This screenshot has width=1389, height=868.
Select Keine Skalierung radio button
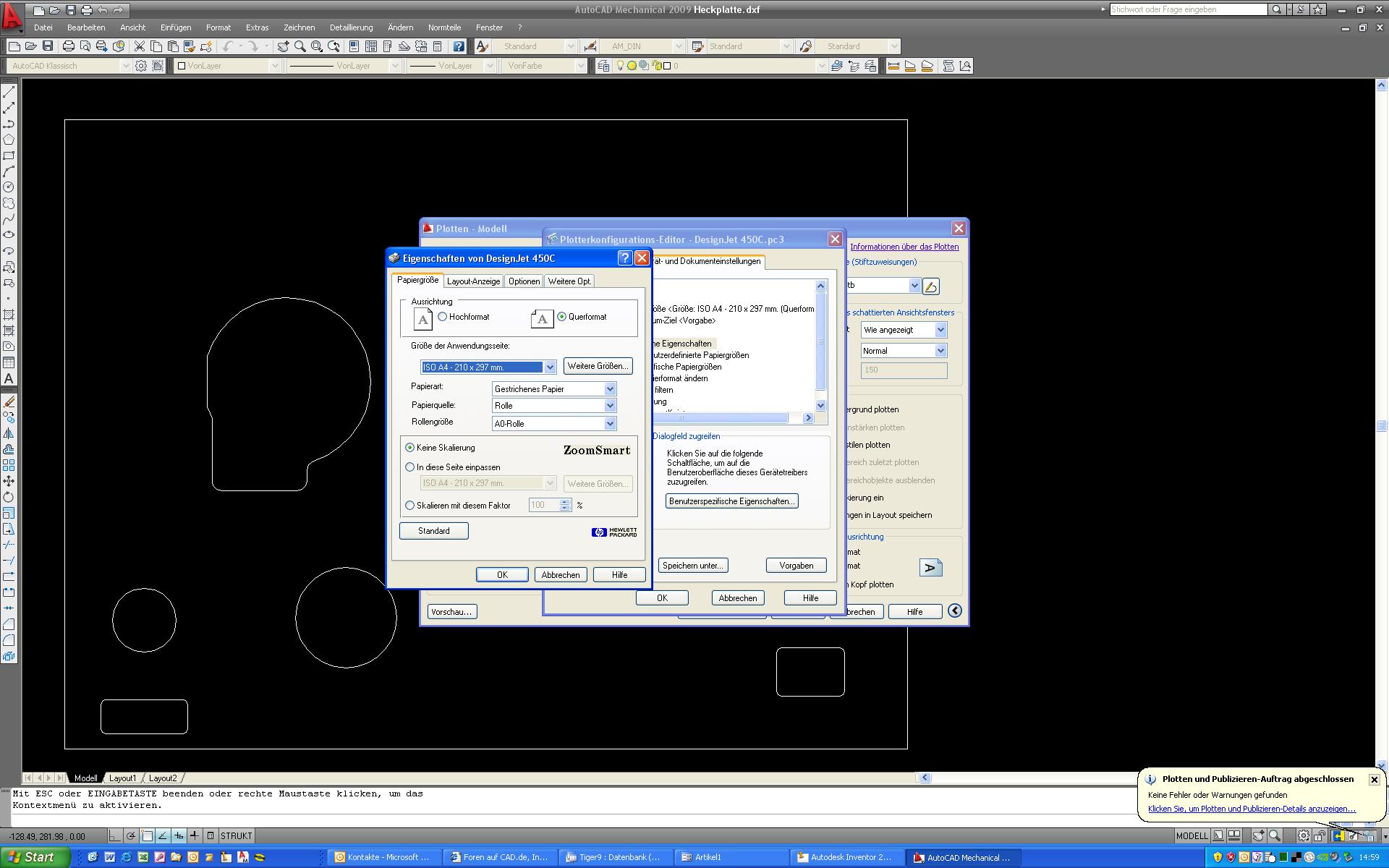click(x=410, y=448)
